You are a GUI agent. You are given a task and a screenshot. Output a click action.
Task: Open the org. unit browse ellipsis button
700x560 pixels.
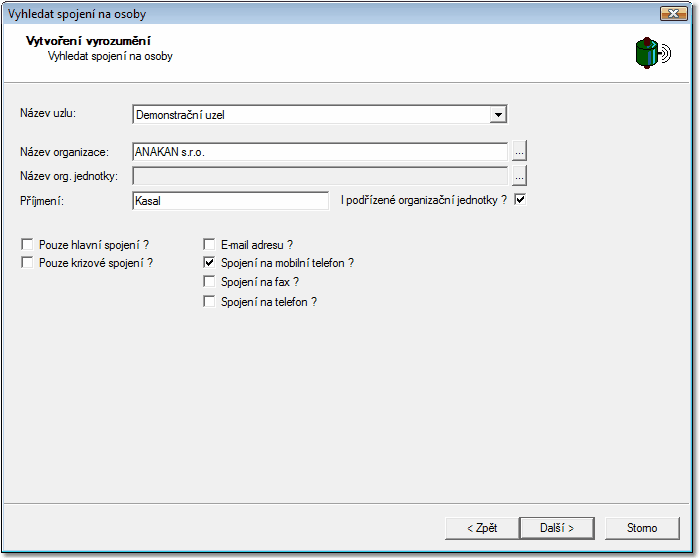click(519, 176)
